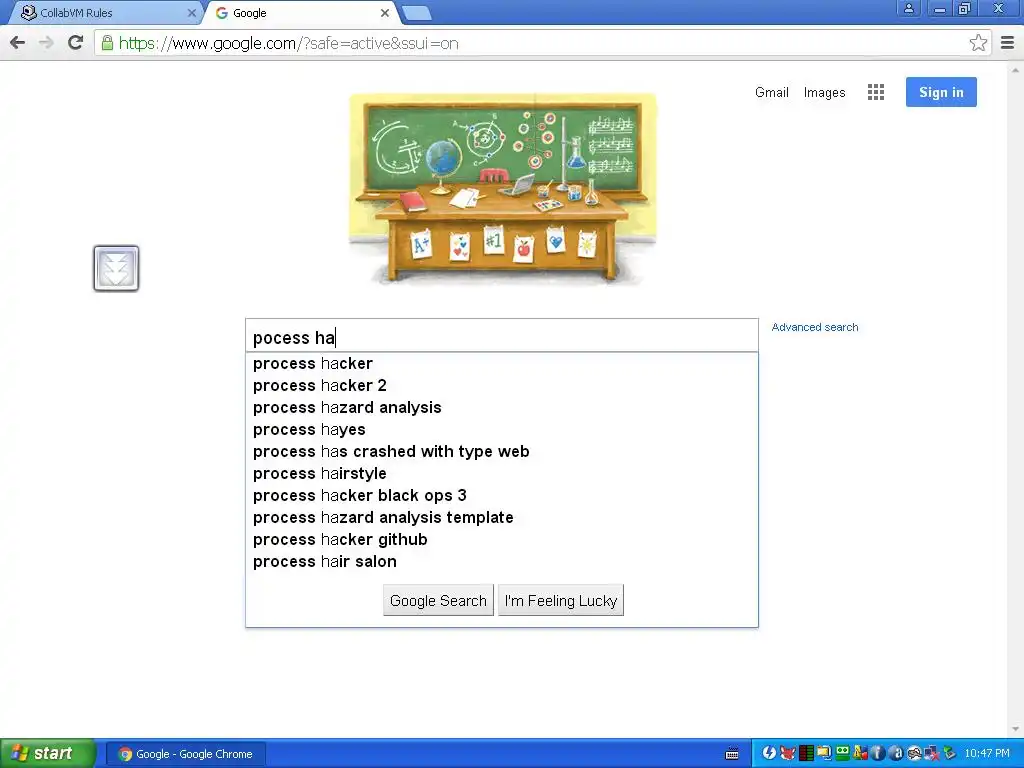Screen dimensions: 1024x768
Task: Click the scrollbar down arrow
Action: (1016, 729)
